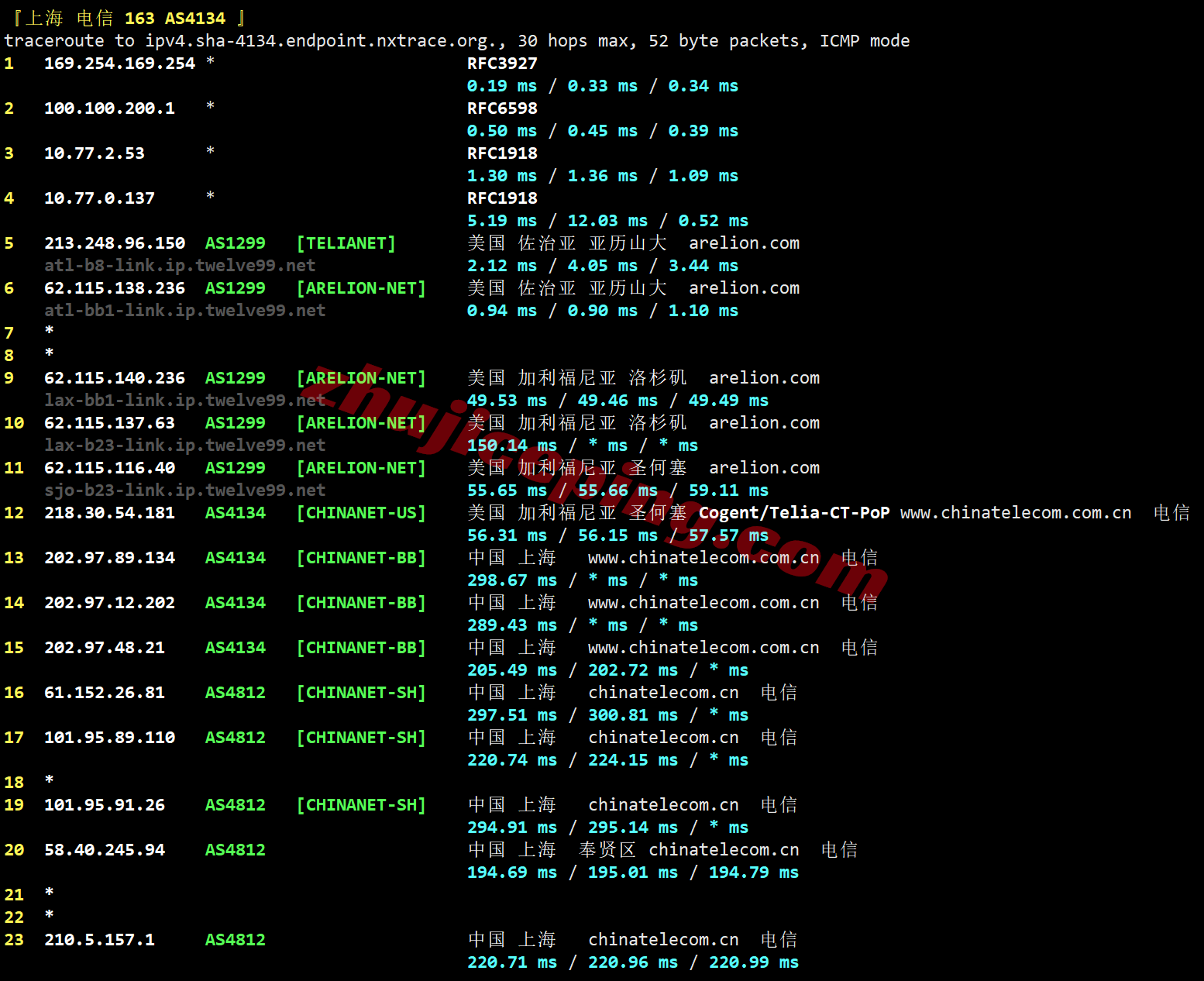Click latency value 224.15 ms
Viewport: 1204px width, 981px height.
point(633,760)
